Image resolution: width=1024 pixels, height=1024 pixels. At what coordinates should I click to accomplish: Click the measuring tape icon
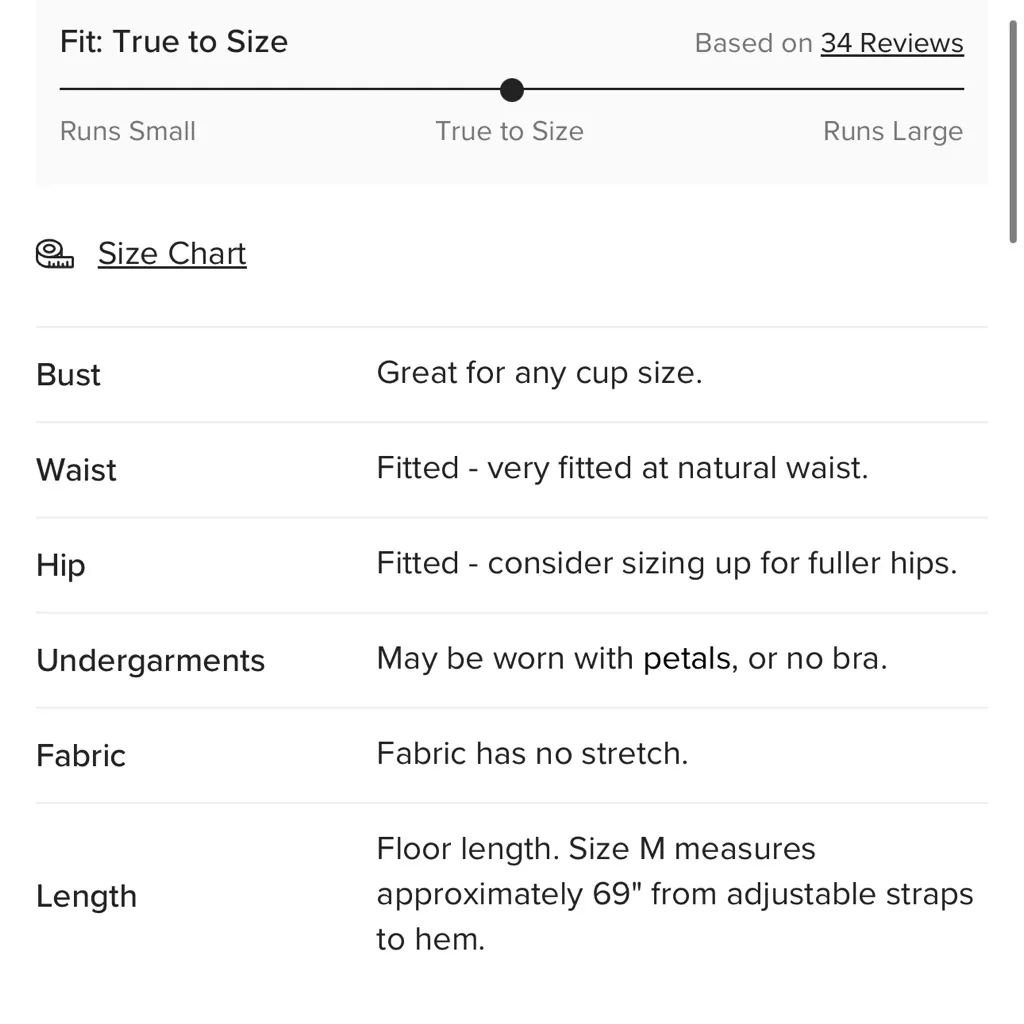55,254
